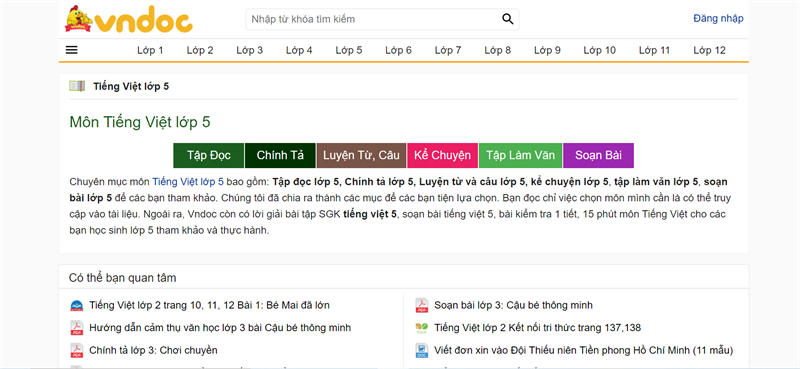This screenshot has width=800, height=369.
Task: Open the hamburger menu icon
Action: (x=71, y=50)
